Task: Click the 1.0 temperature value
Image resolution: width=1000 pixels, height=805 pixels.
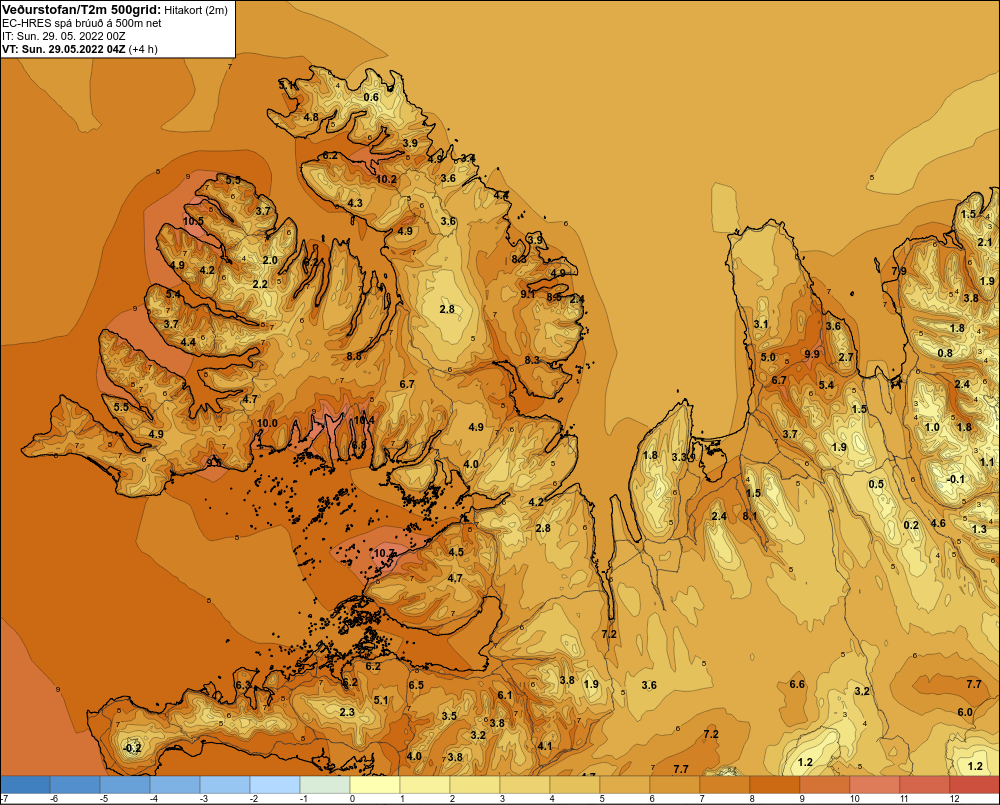Action: pyautogui.click(x=932, y=427)
